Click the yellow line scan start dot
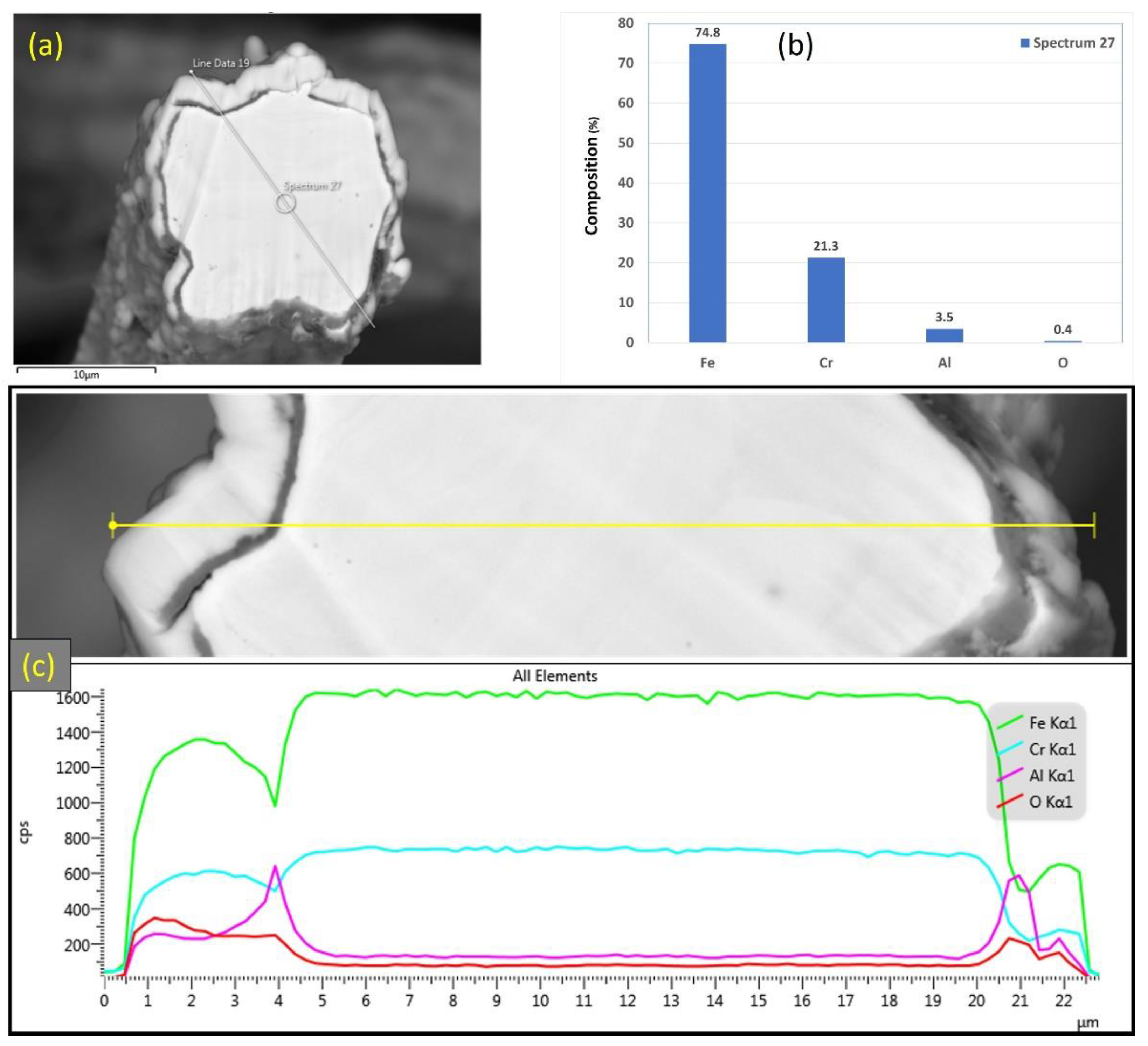Viewport: 1148px width, 1046px height. pyautogui.click(x=113, y=525)
